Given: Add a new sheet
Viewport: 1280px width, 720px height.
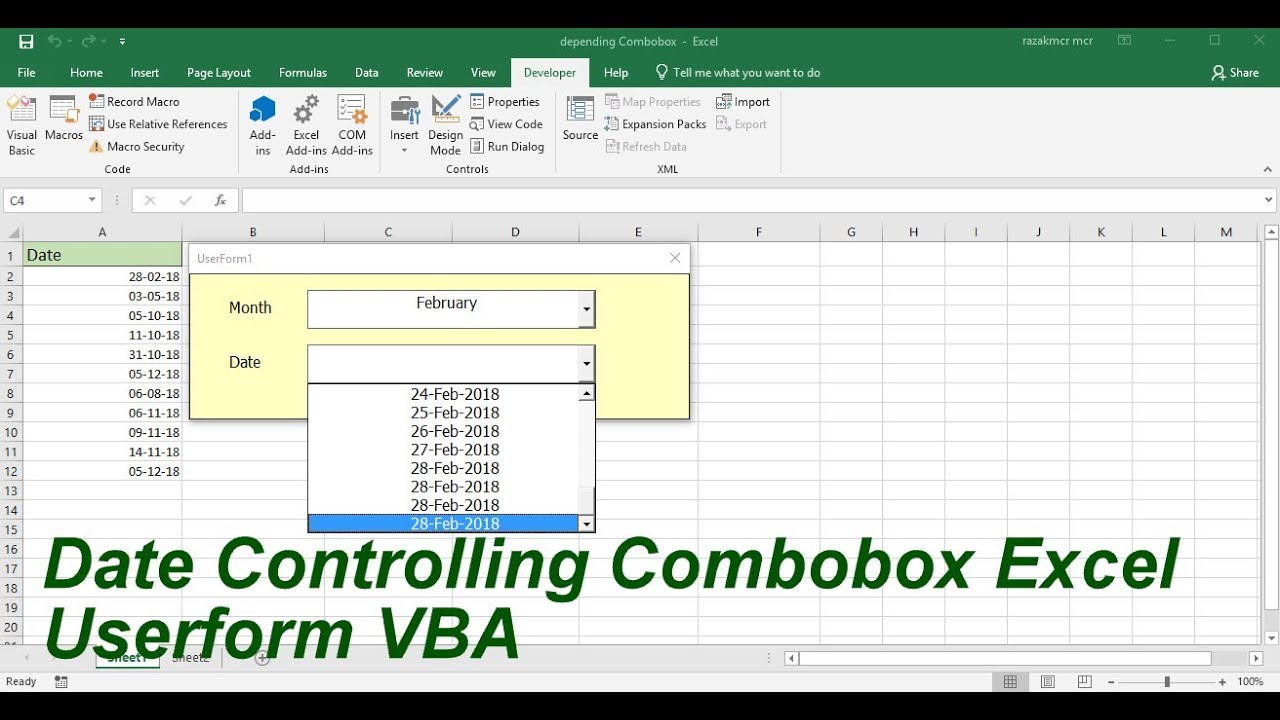Looking at the screenshot, I should [x=262, y=658].
